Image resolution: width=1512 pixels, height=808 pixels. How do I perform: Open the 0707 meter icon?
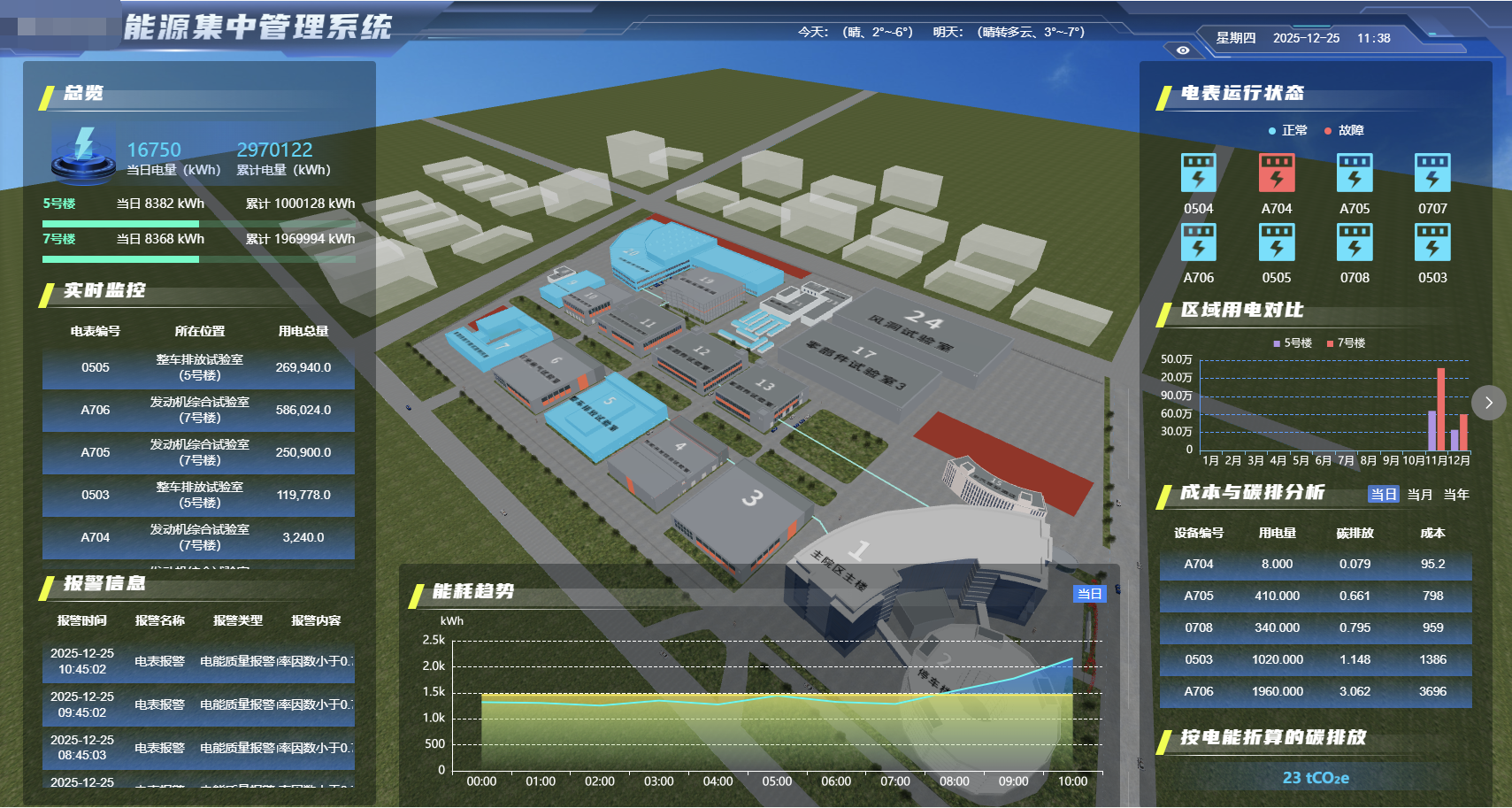[x=1431, y=173]
